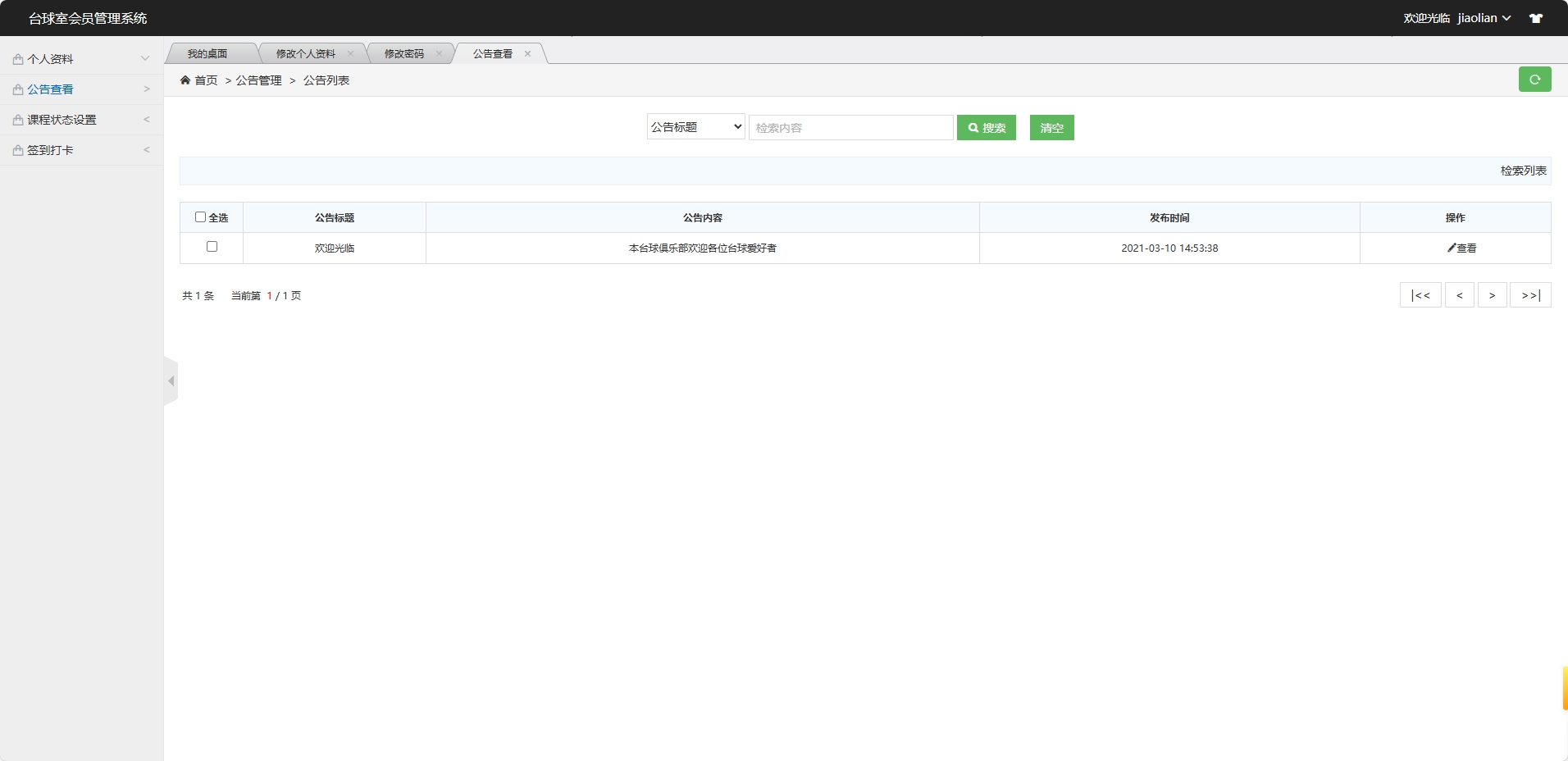Open the 公告标题 search field dropdown
The width and height of the screenshot is (1568, 761).
pos(695,127)
